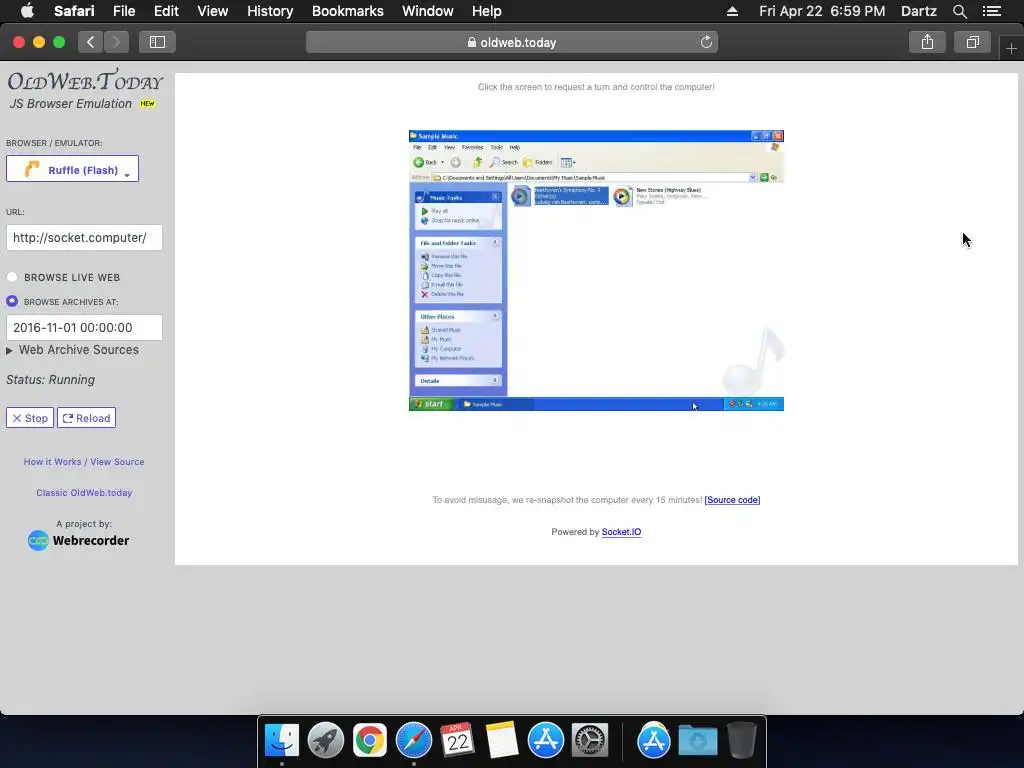Select the Browse Archives At radio button

pyautogui.click(x=12, y=301)
